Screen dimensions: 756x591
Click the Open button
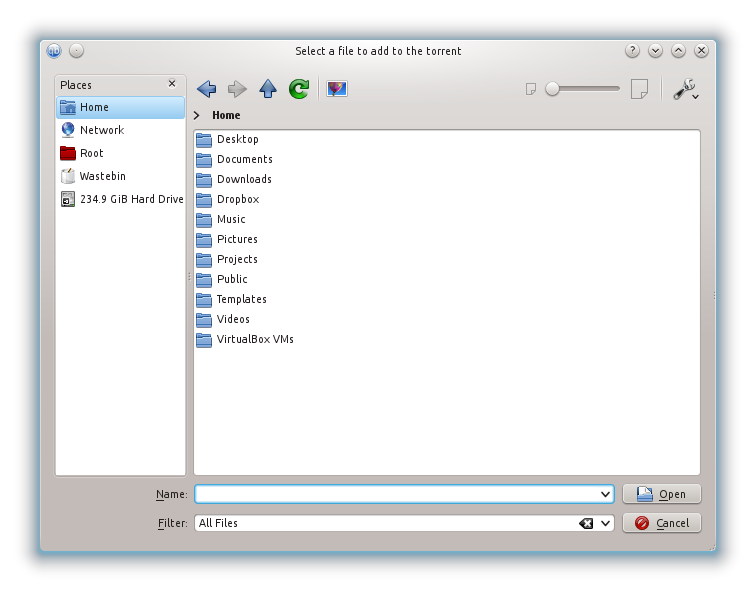point(661,494)
